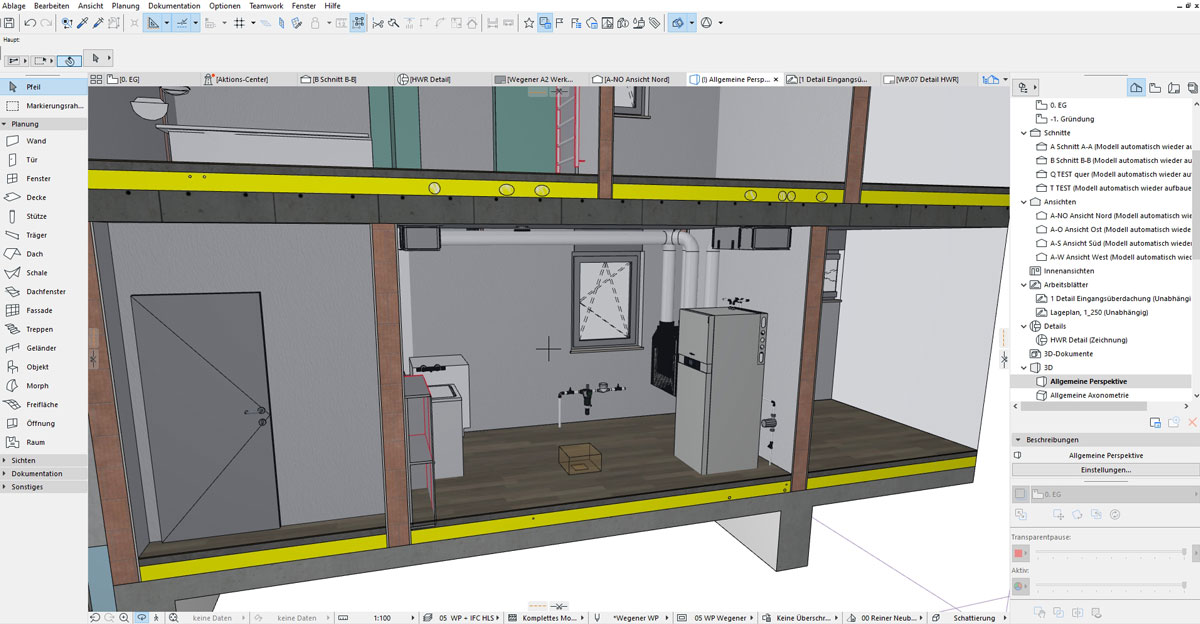Viewport: 1200px width, 624px height.
Task: Select the Dachfenster (skylight) tool
Action: click(44, 291)
